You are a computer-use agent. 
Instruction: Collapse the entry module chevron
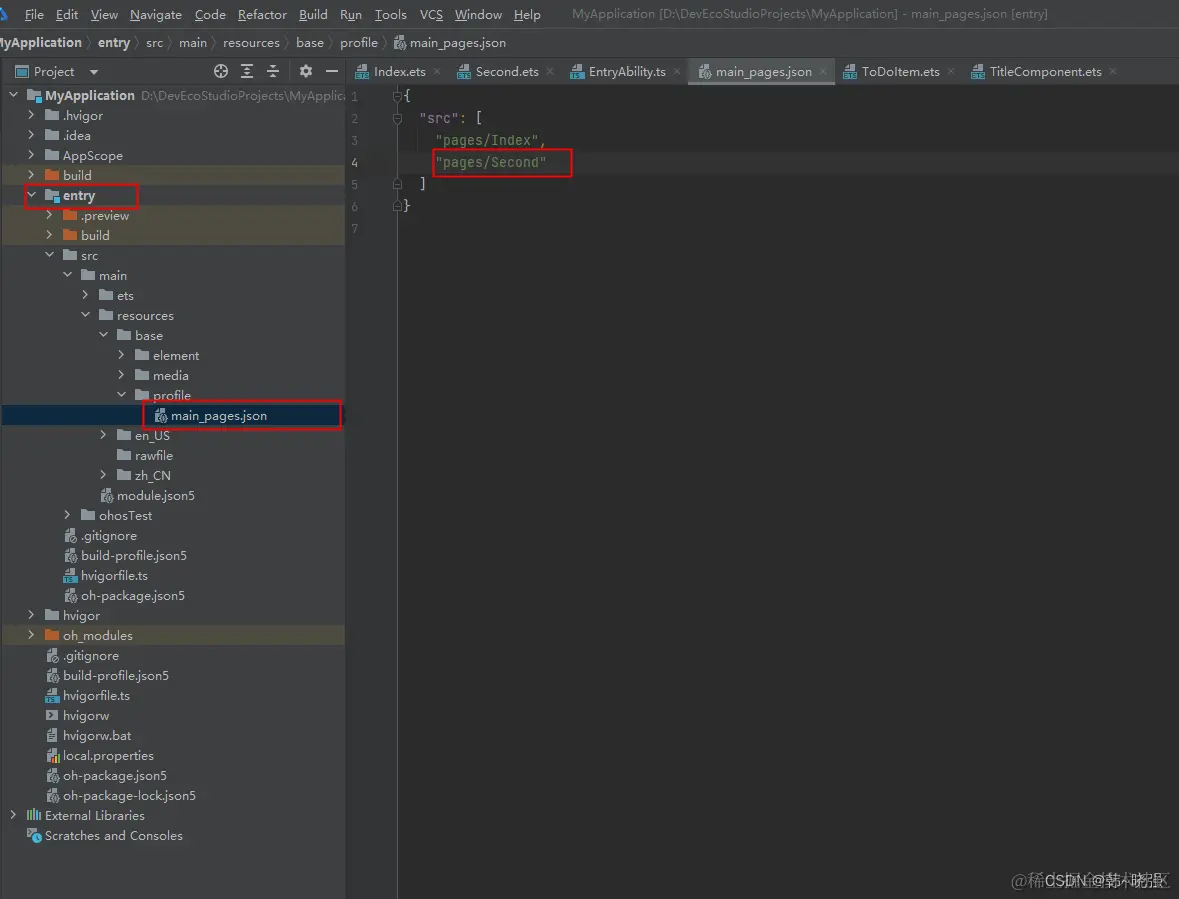click(x=32, y=195)
